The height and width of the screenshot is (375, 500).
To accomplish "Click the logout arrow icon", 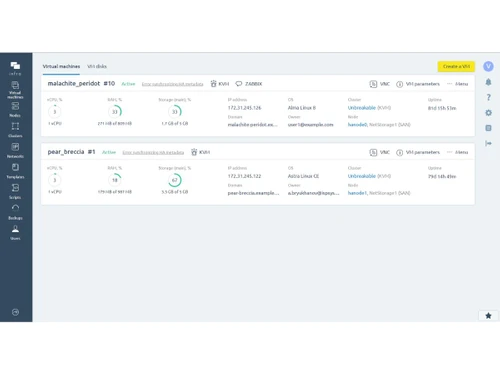I will (x=488, y=143).
